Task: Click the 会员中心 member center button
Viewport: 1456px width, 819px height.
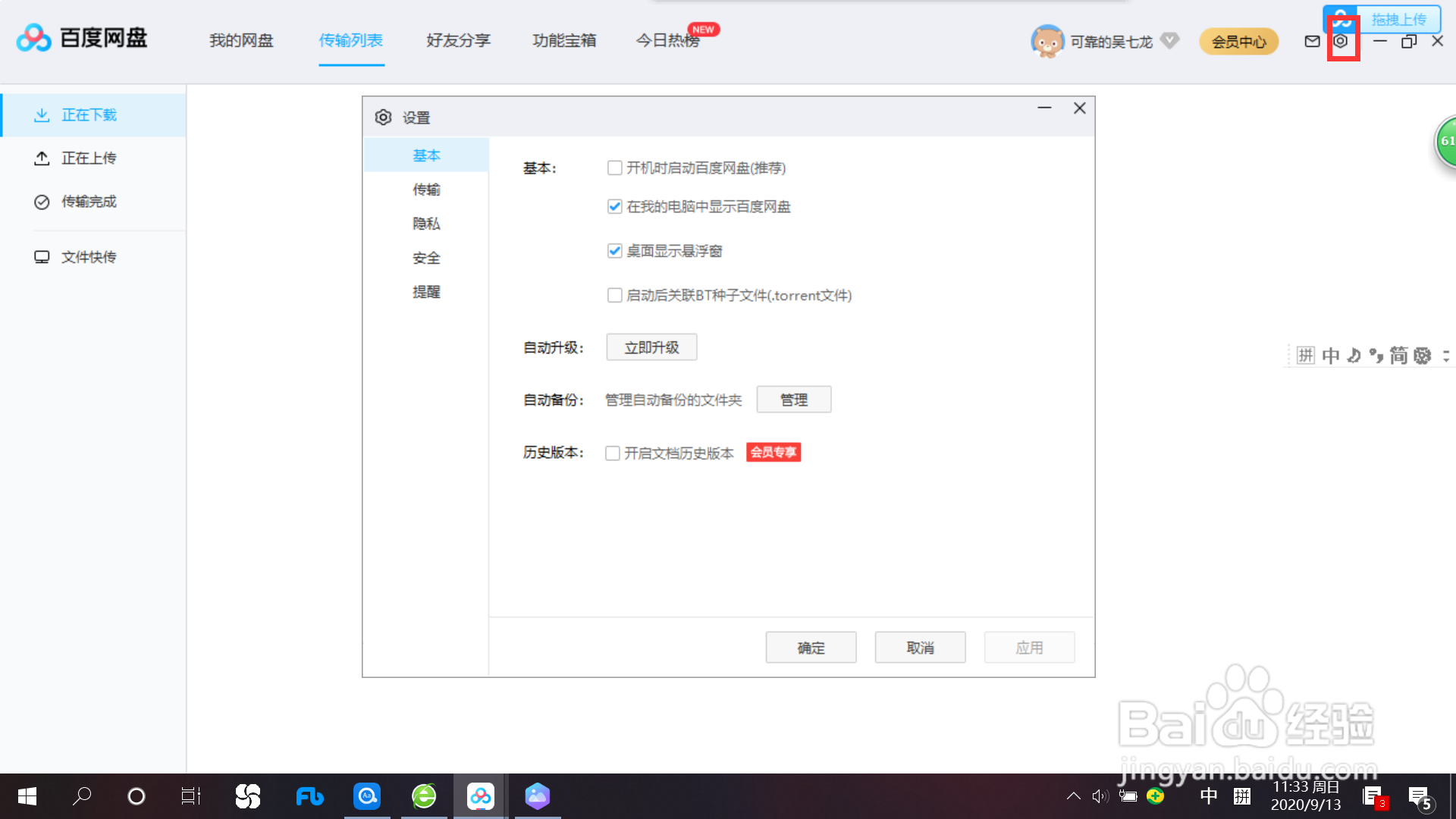Action: pyautogui.click(x=1238, y=42)
